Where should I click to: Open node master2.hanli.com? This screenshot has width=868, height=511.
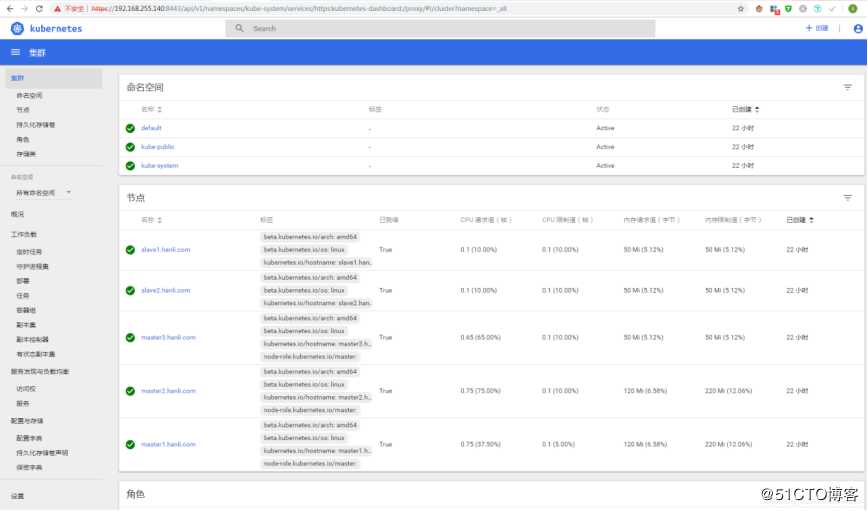(168, 391)
